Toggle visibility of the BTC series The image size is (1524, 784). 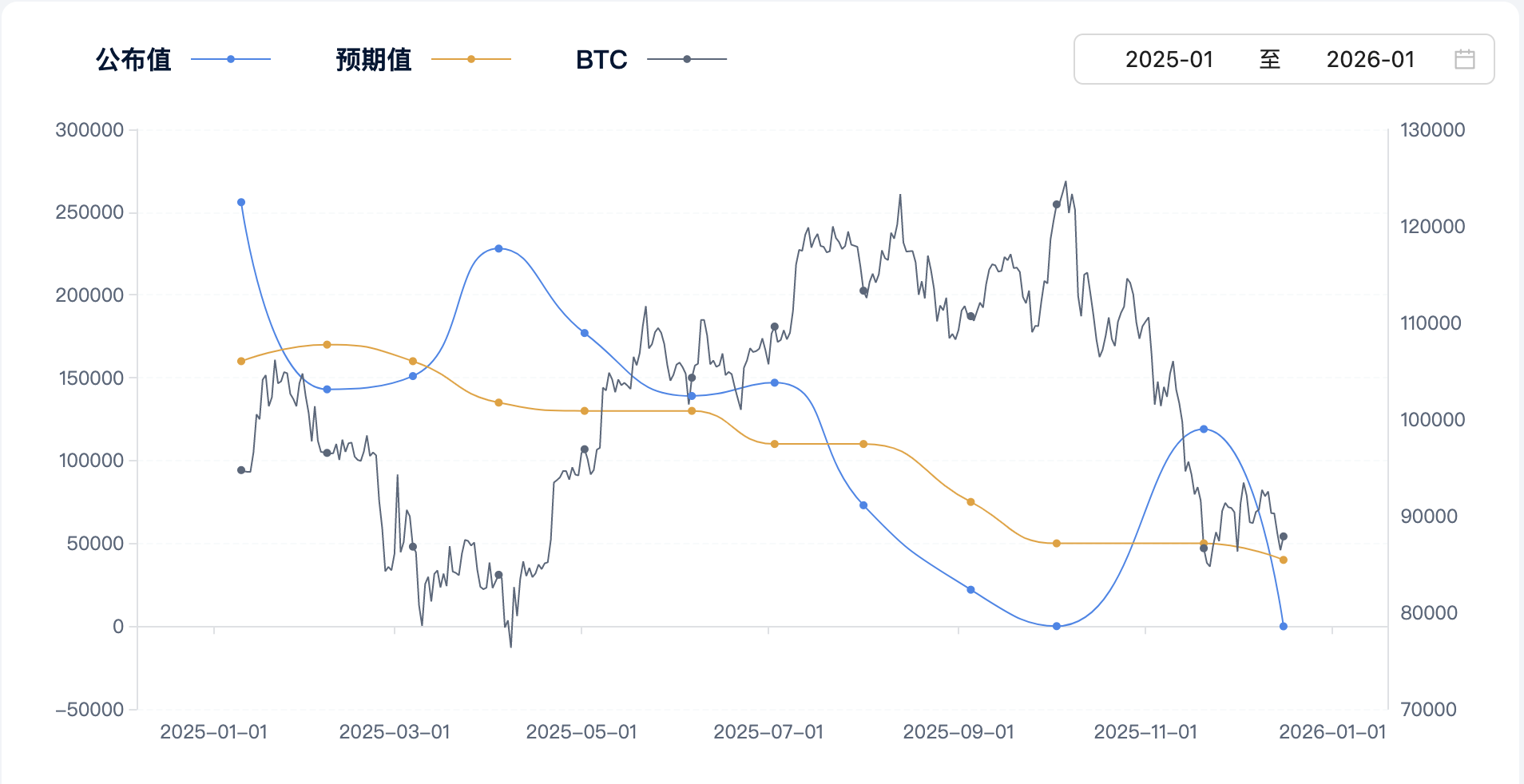coord(601,59)
